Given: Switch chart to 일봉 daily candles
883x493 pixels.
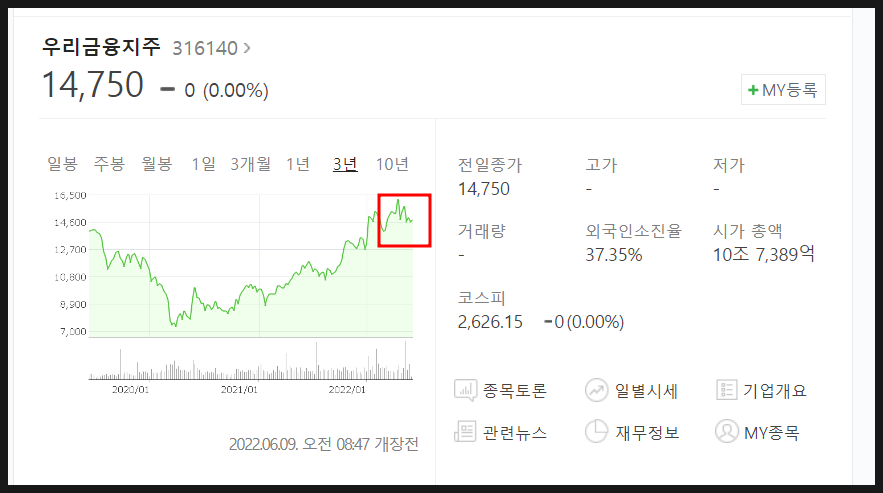Looking at the screenshot, I should click(62, 164).
